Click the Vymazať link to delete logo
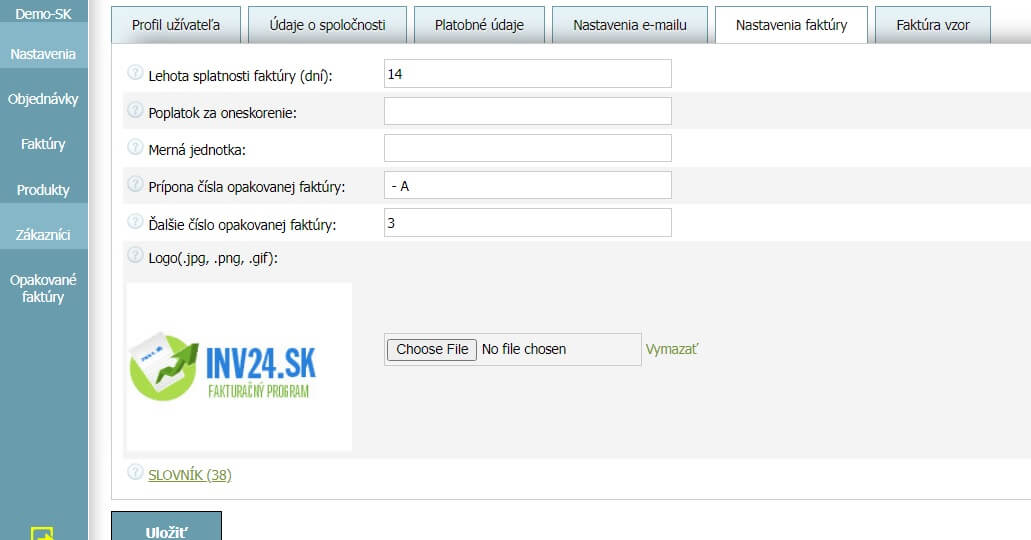Viewport: 1031px width, 540px height. coord(672,349)
